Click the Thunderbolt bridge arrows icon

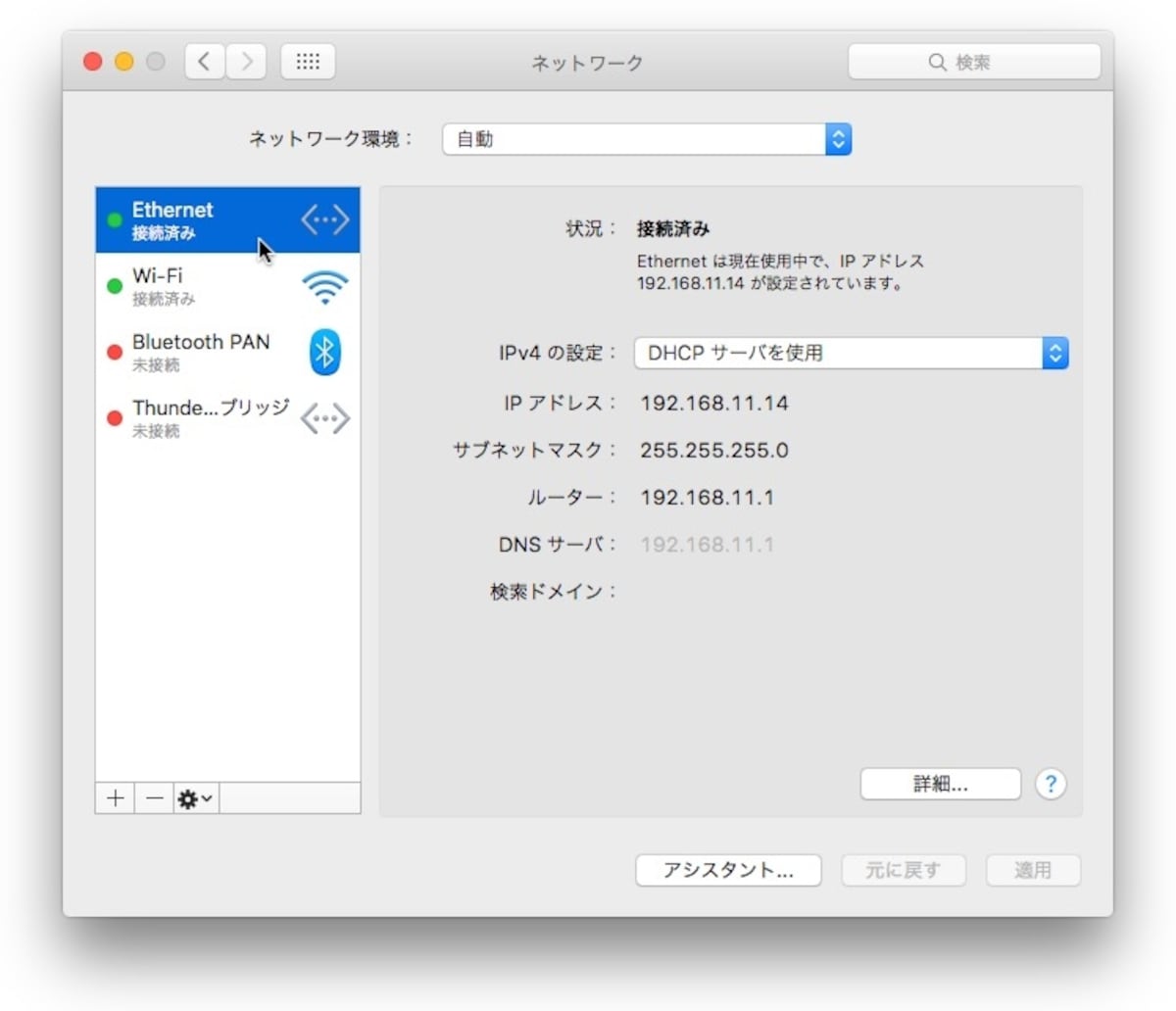[324, 418]
